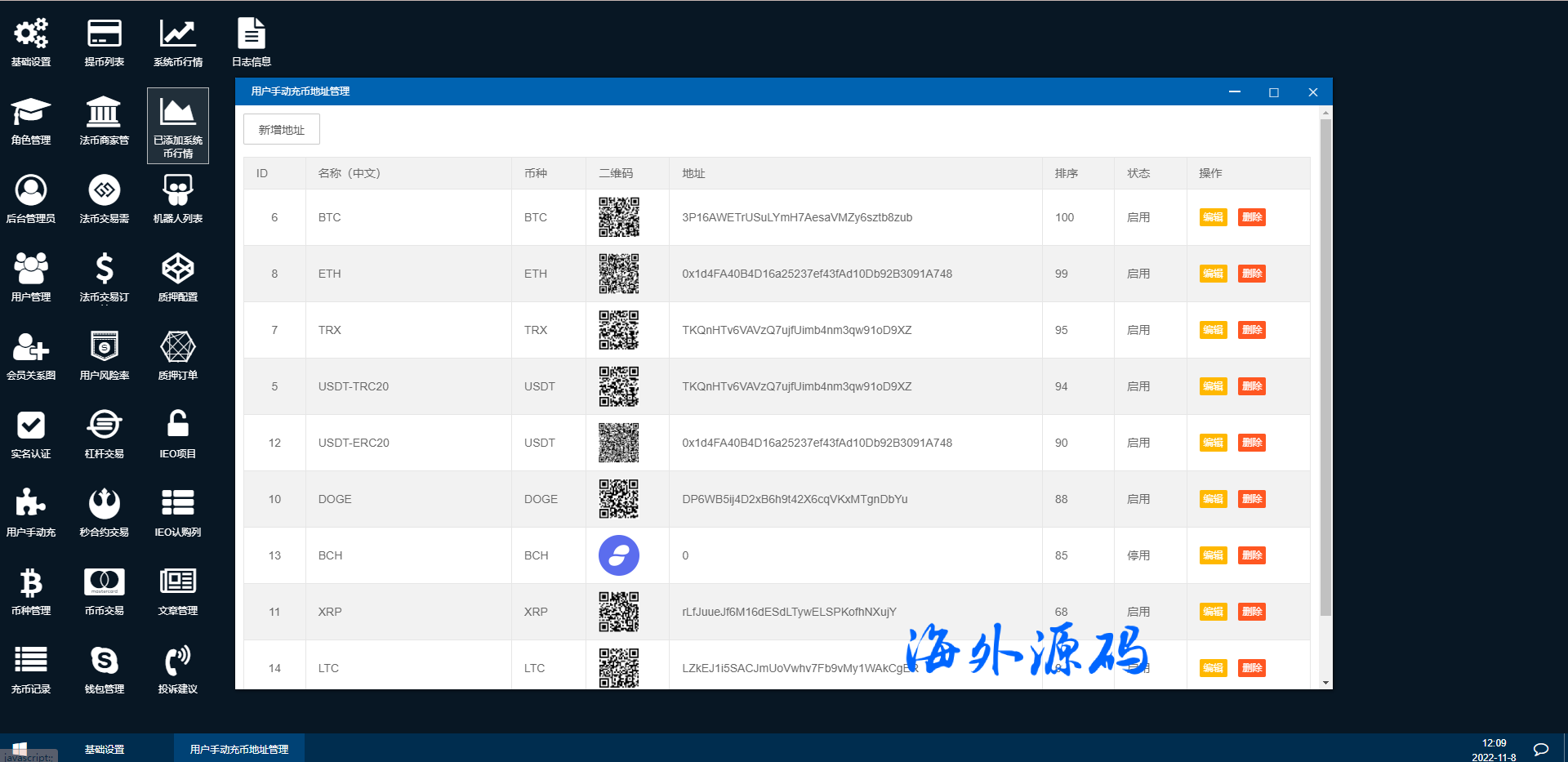Open the 币种管理 bitcoin icon
1568x762 pixels.
pos(31,583)
